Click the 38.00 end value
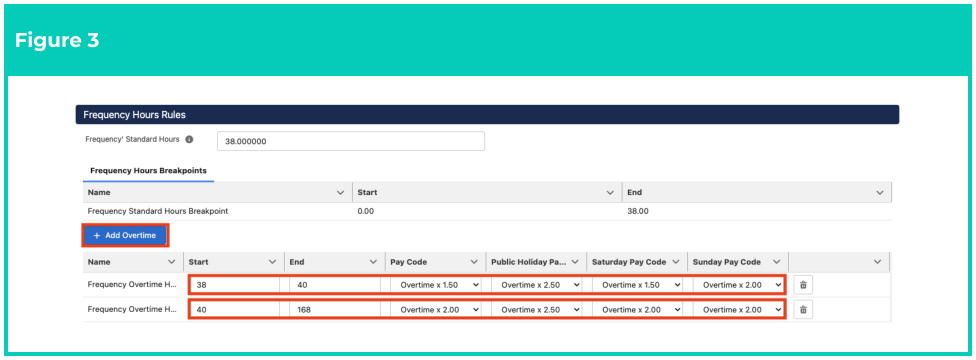976x360 pixels. point(637,211)
